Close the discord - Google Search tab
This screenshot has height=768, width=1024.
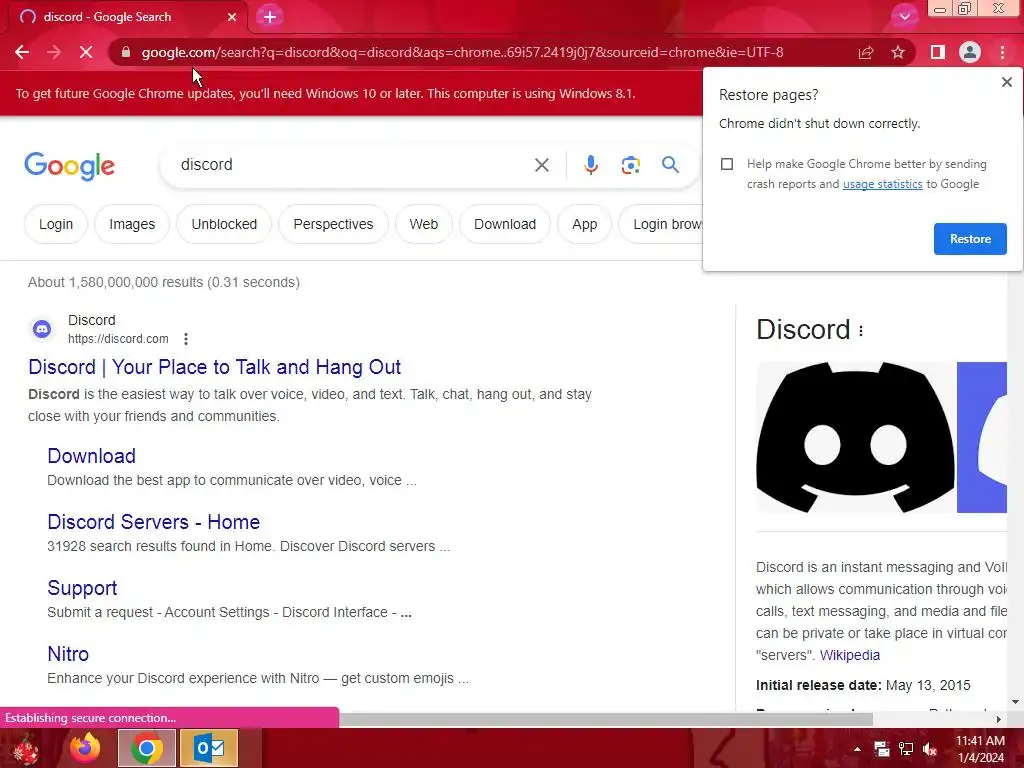pyautogui.click(x=232, y=17)
